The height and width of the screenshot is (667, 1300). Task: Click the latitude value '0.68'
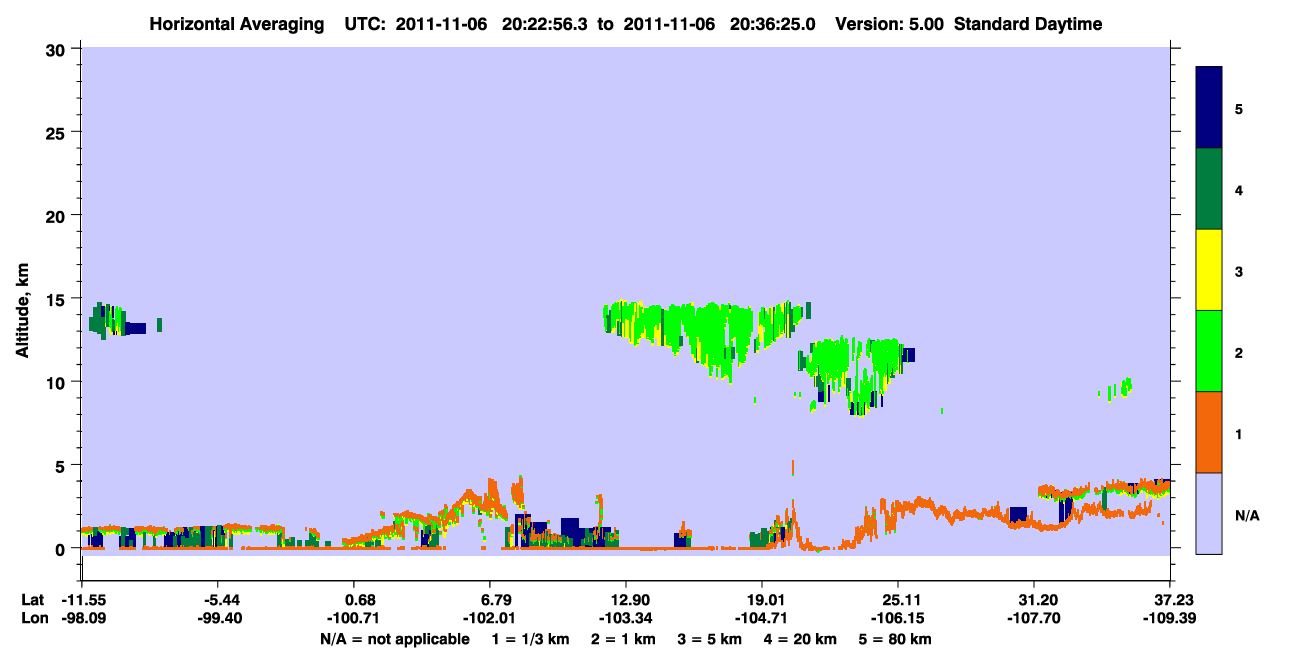click(x=359, y=600)
